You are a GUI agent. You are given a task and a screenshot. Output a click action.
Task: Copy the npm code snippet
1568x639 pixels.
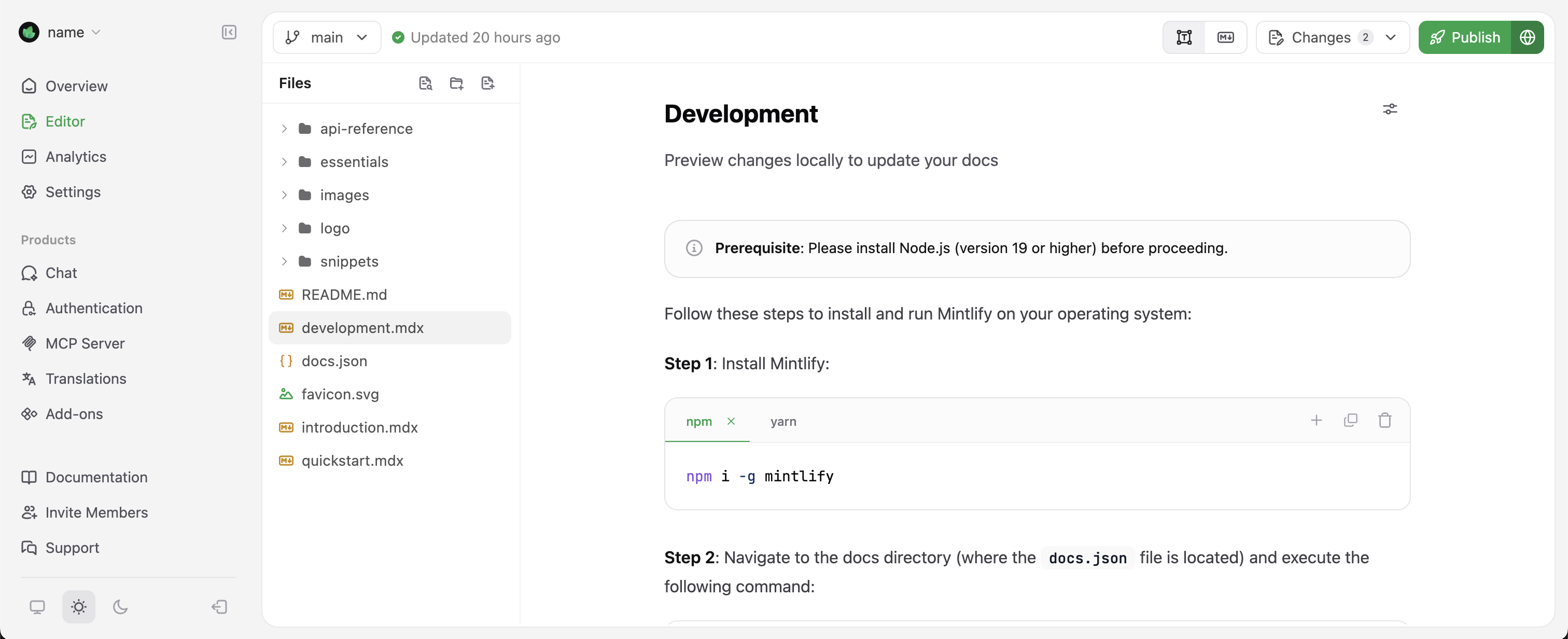[x=1351, y=420]
